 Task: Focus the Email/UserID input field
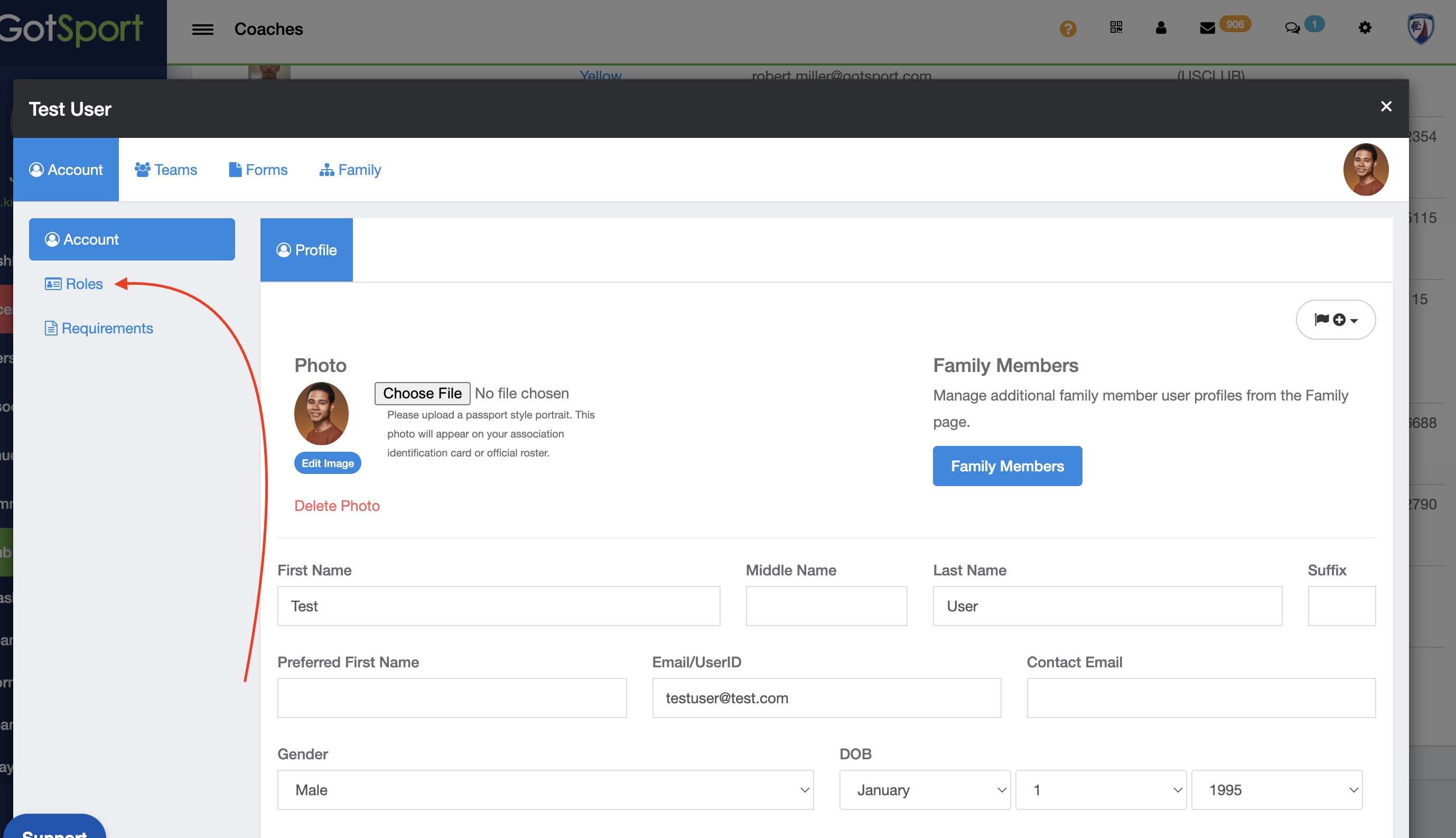pyautogui.click(x=826, y=697)
